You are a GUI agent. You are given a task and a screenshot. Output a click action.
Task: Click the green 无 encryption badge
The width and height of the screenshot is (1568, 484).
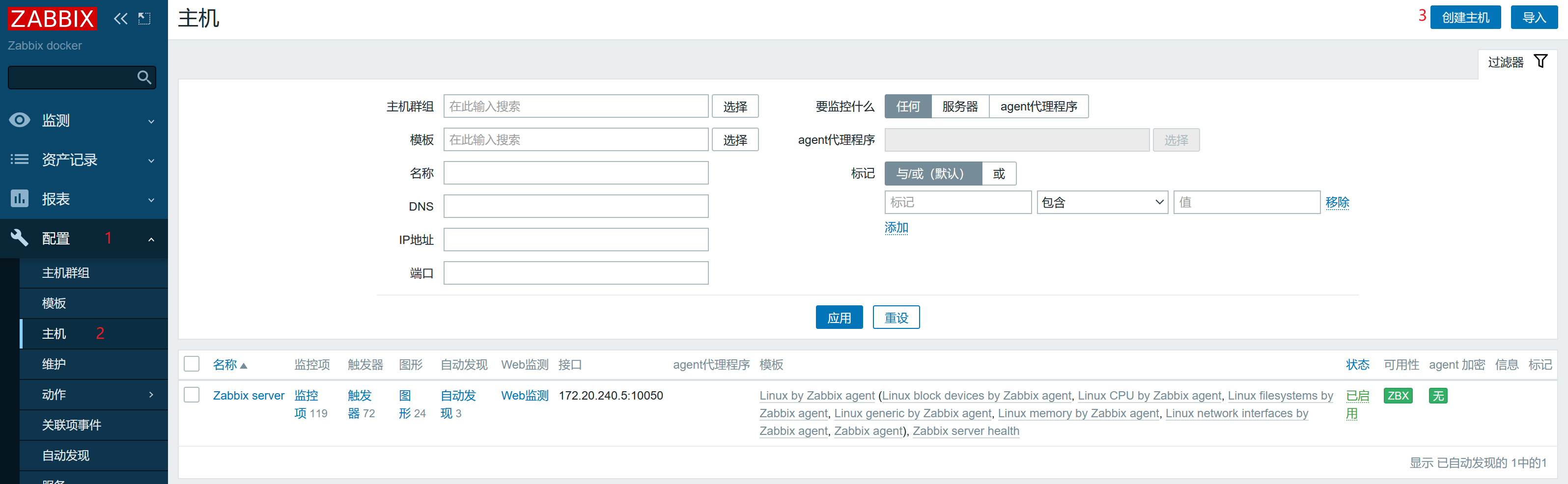click(1438, 396)
